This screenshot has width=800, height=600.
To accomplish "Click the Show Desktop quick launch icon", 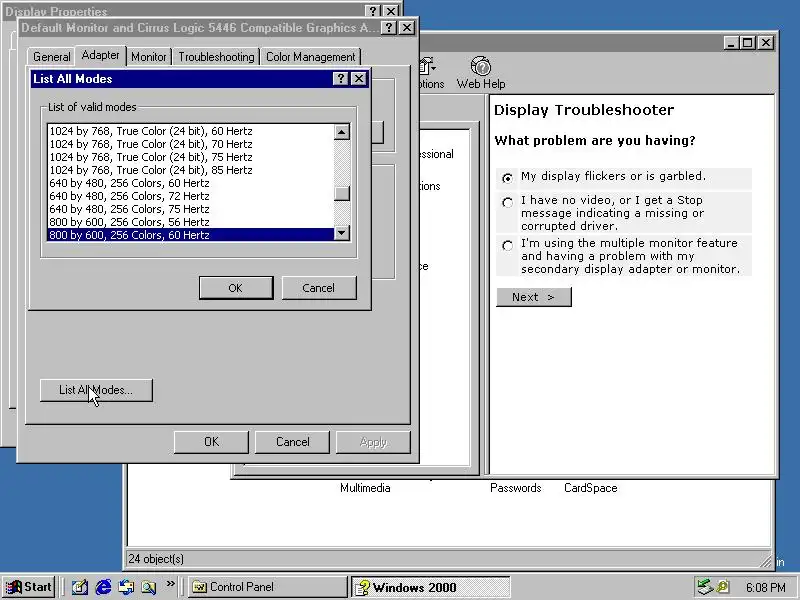I will pos(80,587).
